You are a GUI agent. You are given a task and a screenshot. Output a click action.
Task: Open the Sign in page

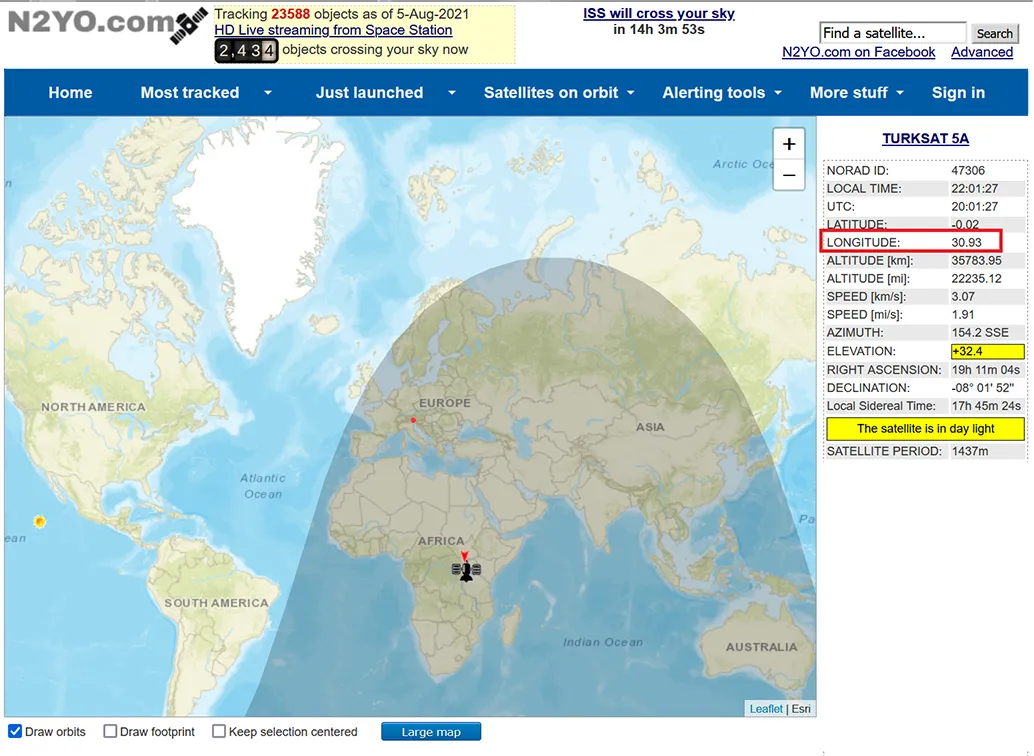coord(958,93)
